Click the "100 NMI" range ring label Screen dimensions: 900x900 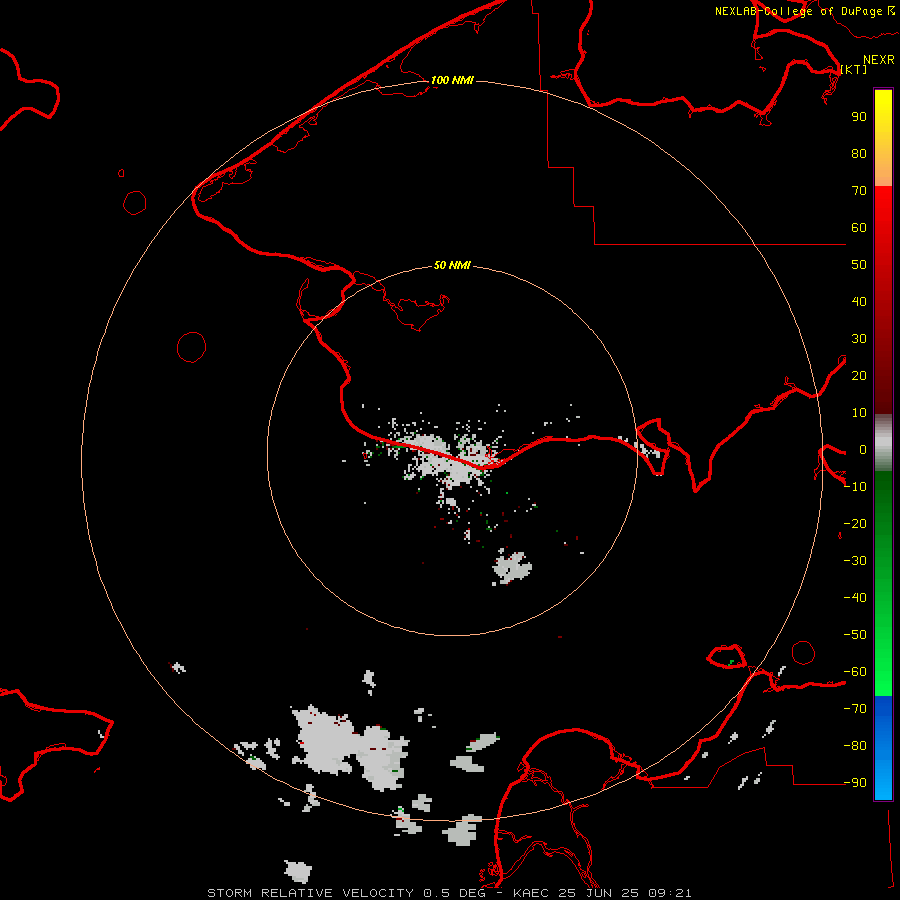click(452, 80)
